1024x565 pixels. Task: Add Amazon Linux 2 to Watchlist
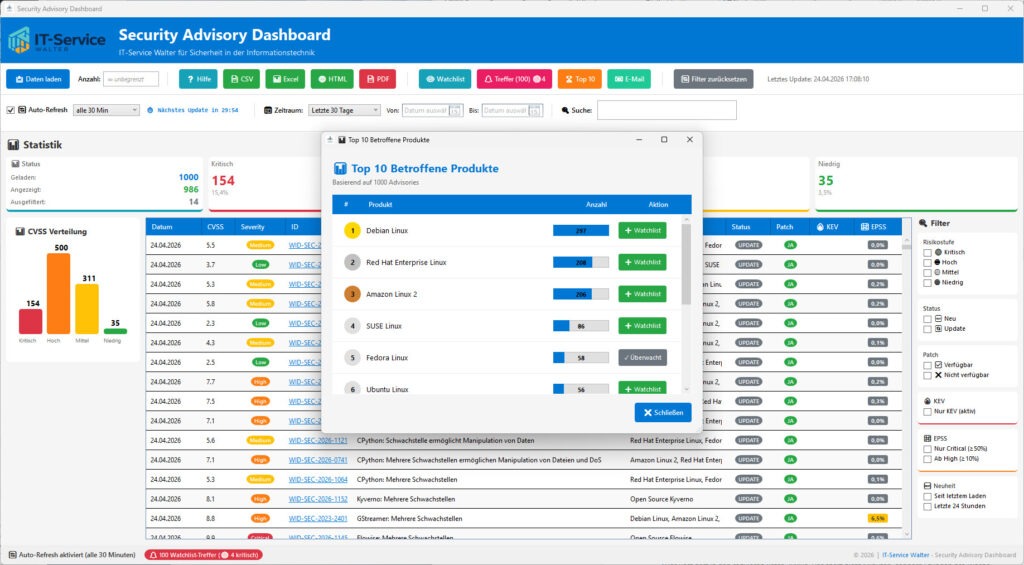pos(643,294)
